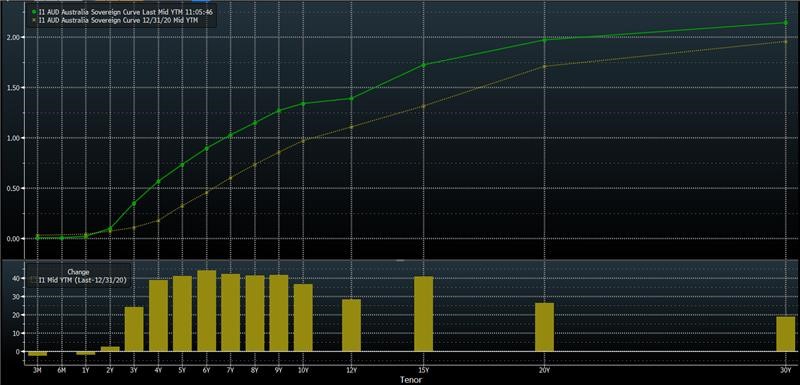Select the 20Y change bar

(544, 327)
